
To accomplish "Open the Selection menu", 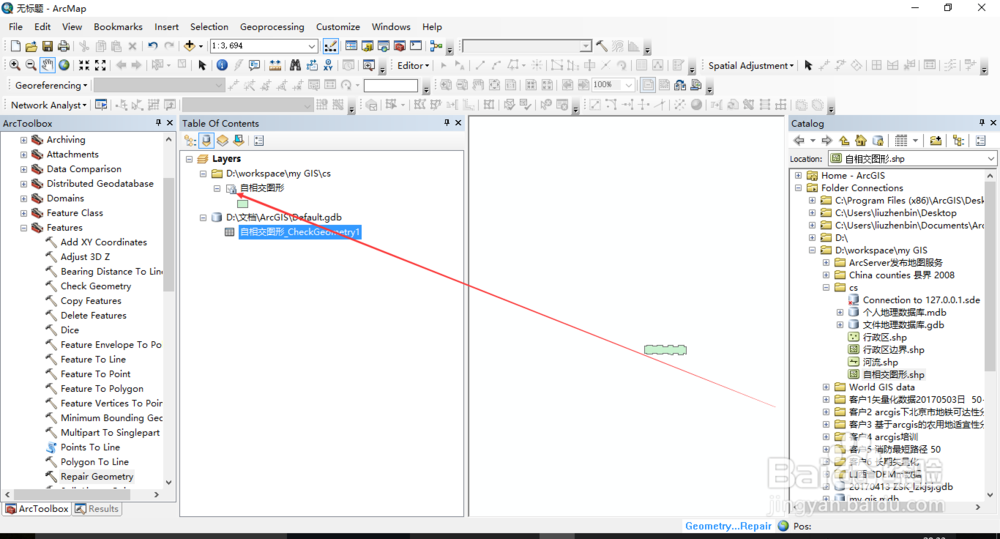I will 209,27.
